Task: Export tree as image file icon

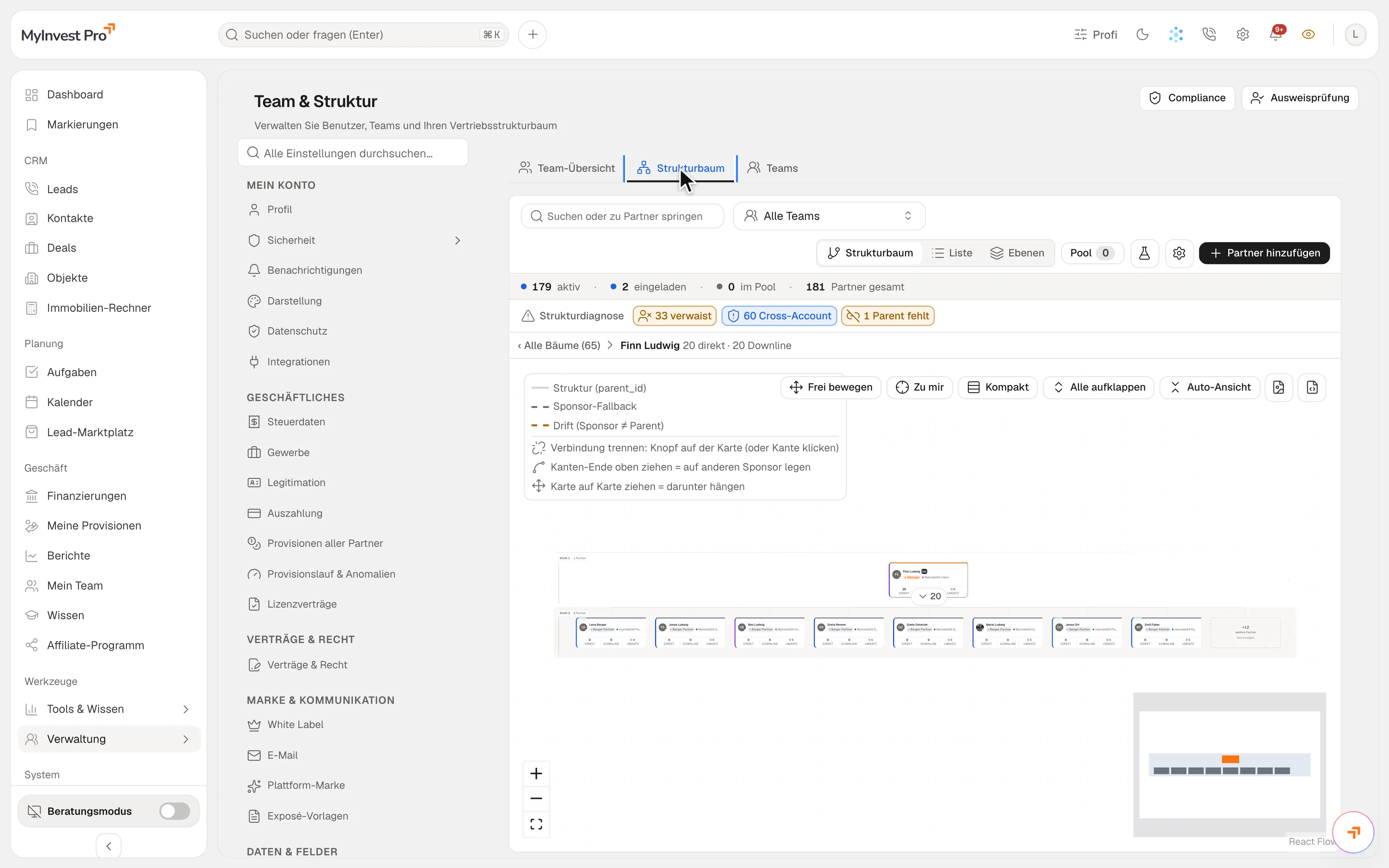Action: 1279,387
